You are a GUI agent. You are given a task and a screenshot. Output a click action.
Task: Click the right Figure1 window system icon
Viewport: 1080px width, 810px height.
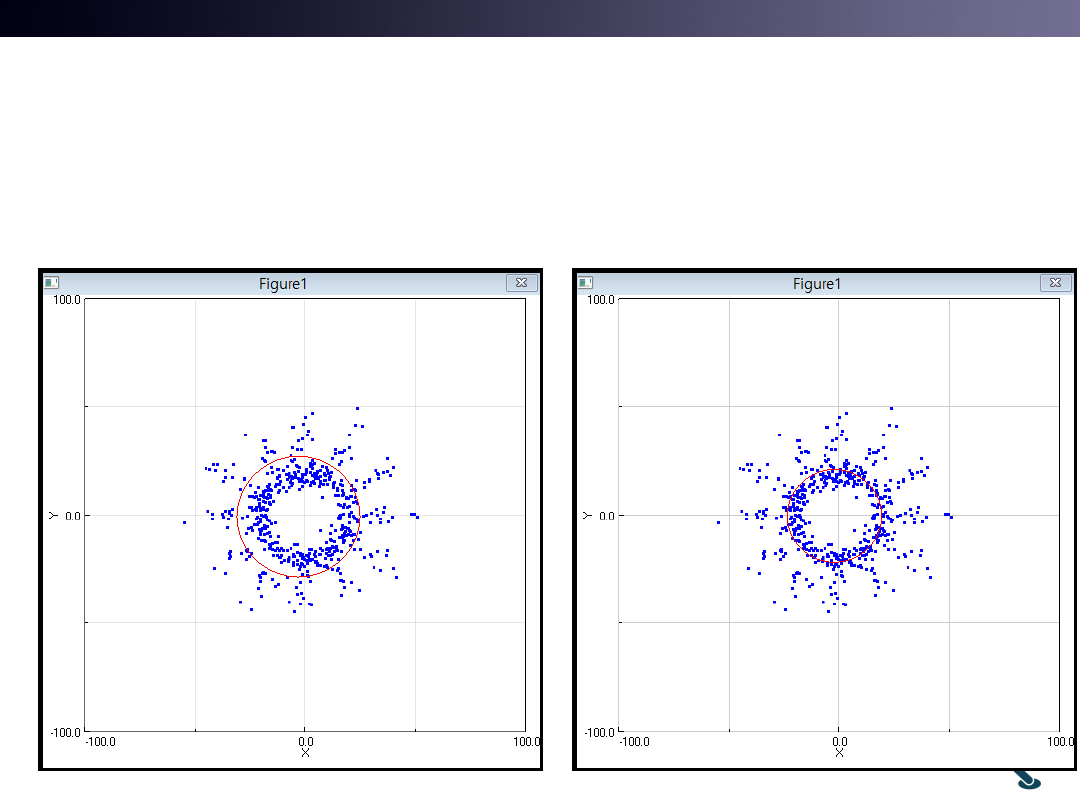586,284
